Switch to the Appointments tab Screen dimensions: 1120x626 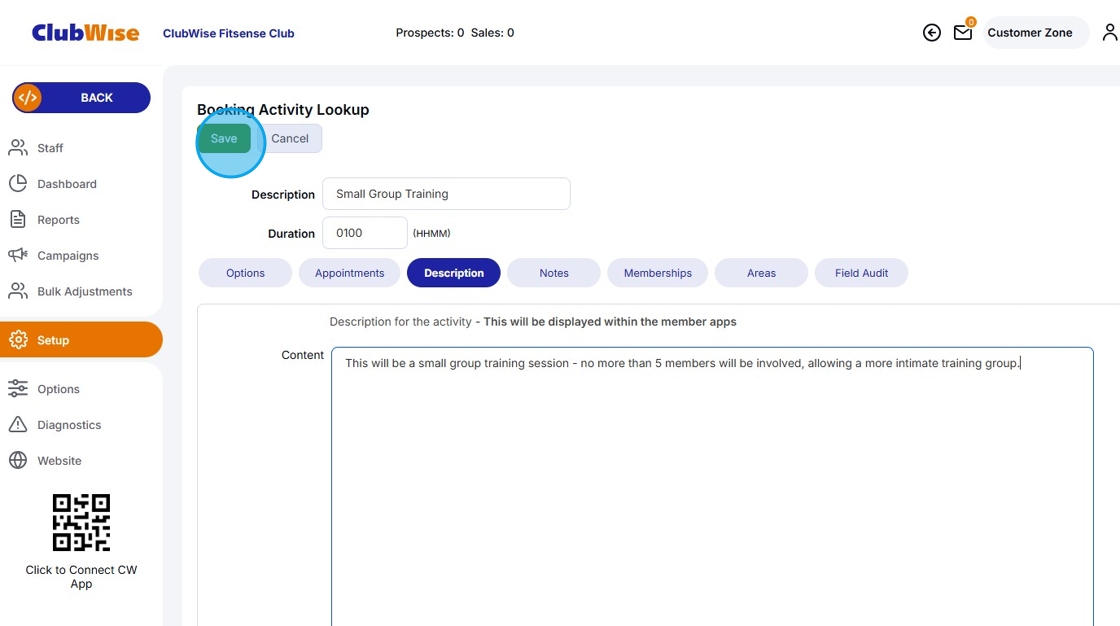click(x=349, y=273)
